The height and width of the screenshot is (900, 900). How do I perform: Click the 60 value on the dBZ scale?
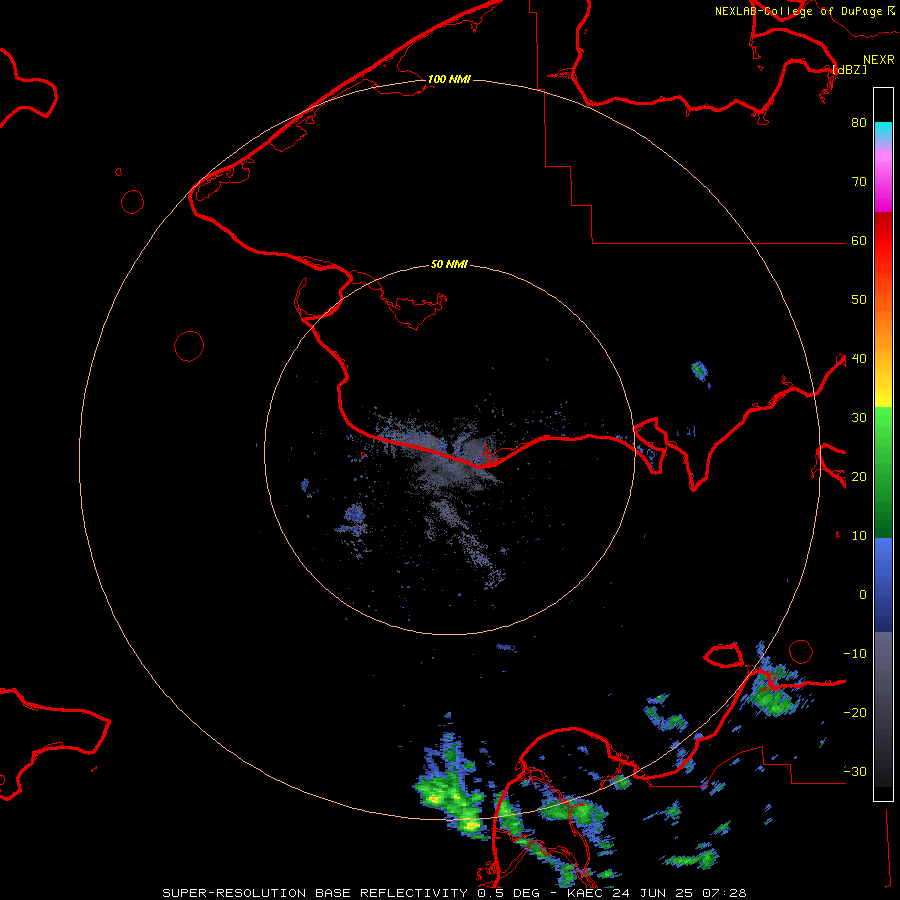click(859, 240)
